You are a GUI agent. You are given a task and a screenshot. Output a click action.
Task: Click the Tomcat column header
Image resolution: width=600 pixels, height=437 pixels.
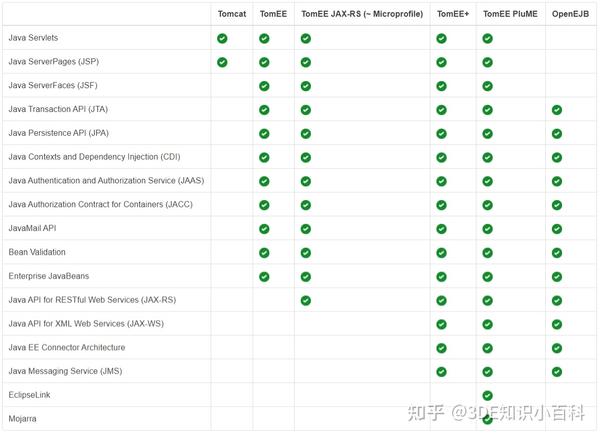(x=232, y=14)
